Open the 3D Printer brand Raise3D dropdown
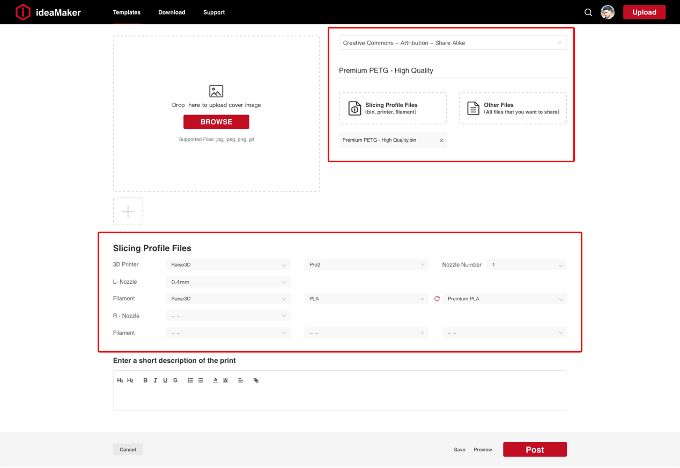The image size is (680, 468). point(228,265)
